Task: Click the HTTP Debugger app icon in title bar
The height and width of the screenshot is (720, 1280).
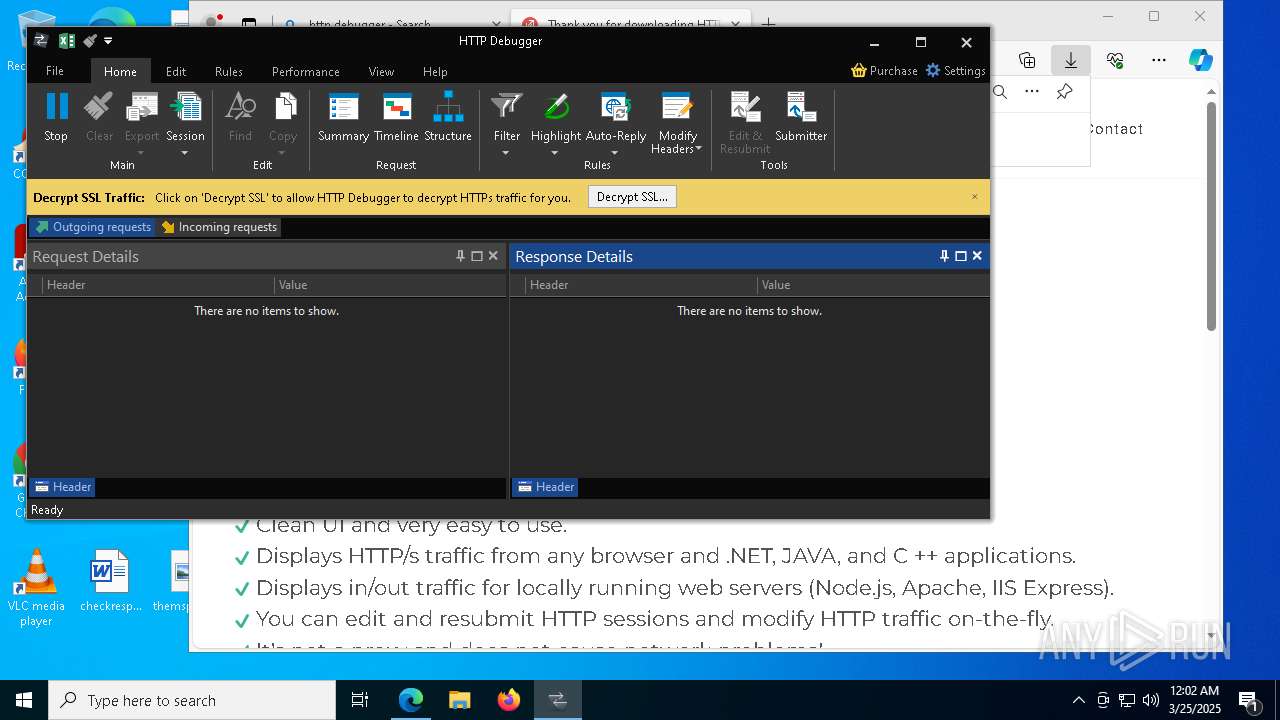Action: pos(41,41)
